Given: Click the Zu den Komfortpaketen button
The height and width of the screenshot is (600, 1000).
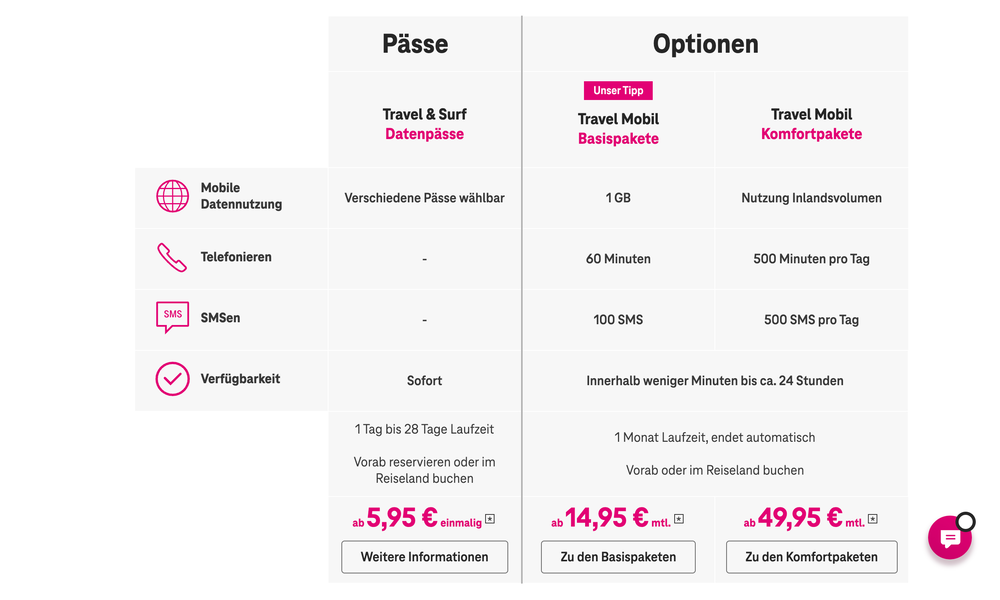Looking at the screenshot, I should pyautogui.click(x=811, y=557).
